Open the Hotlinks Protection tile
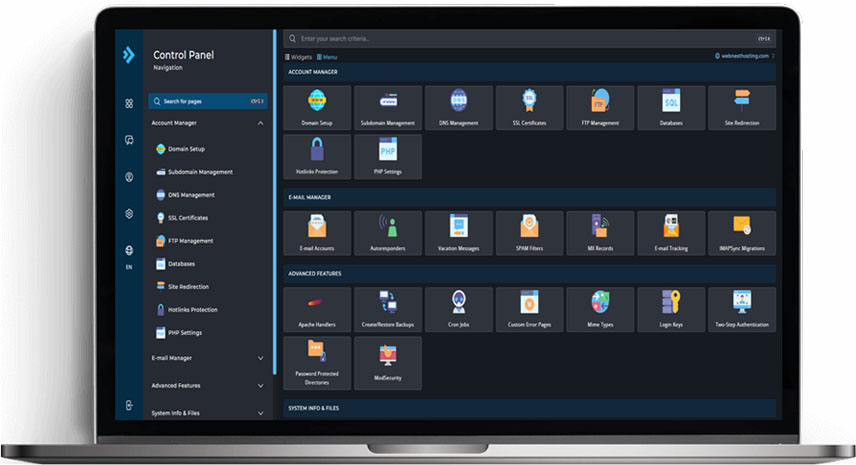Image resolution: width=856 pixels, height=465 pixels. [317, 157]
